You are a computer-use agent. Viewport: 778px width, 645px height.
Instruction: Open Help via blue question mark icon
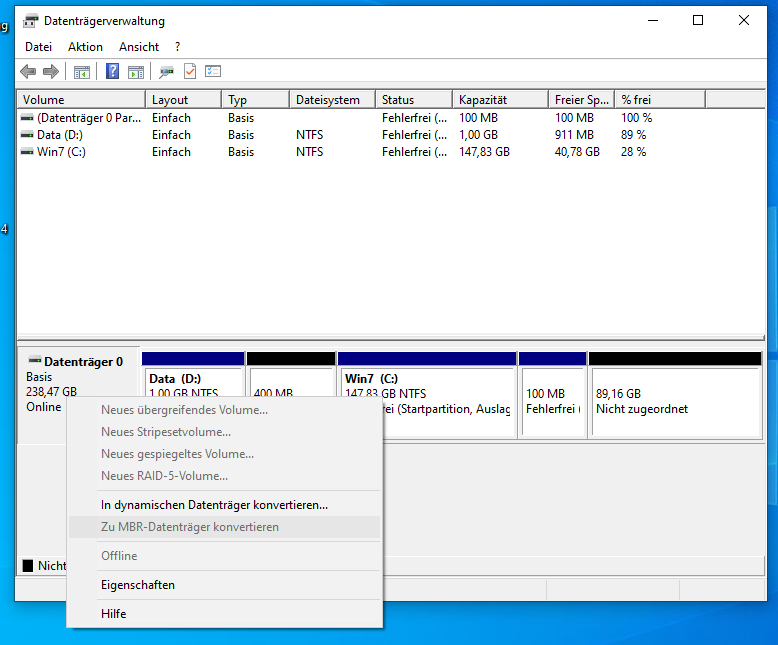tap(113, 71)
